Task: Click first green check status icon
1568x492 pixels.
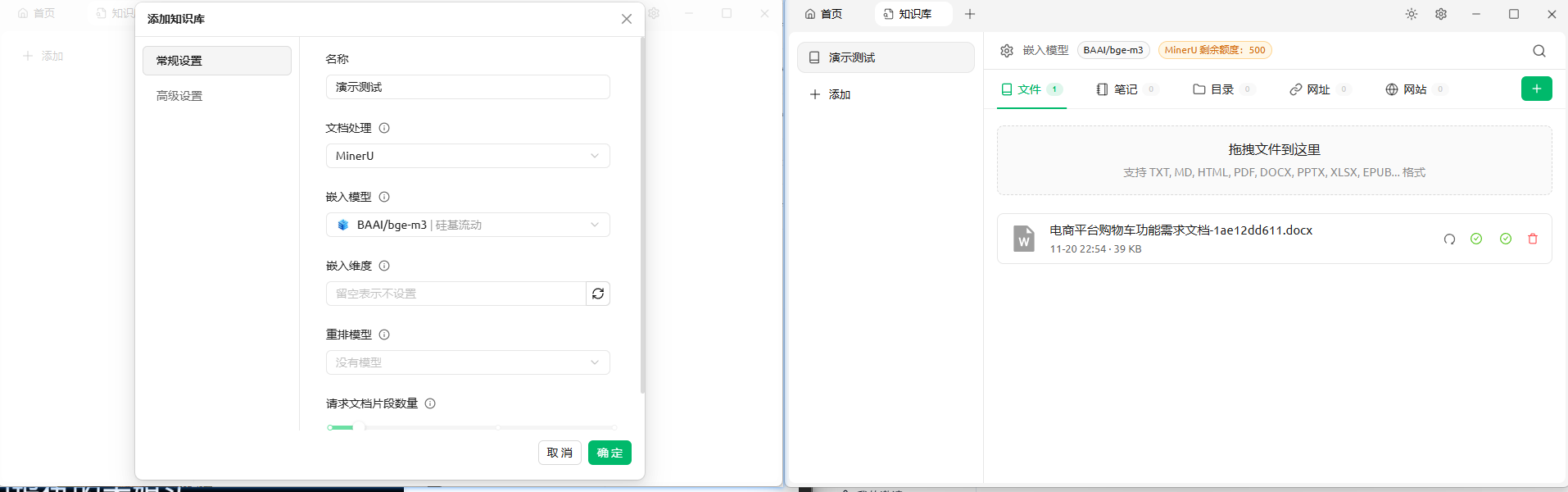Action: 1476,239
